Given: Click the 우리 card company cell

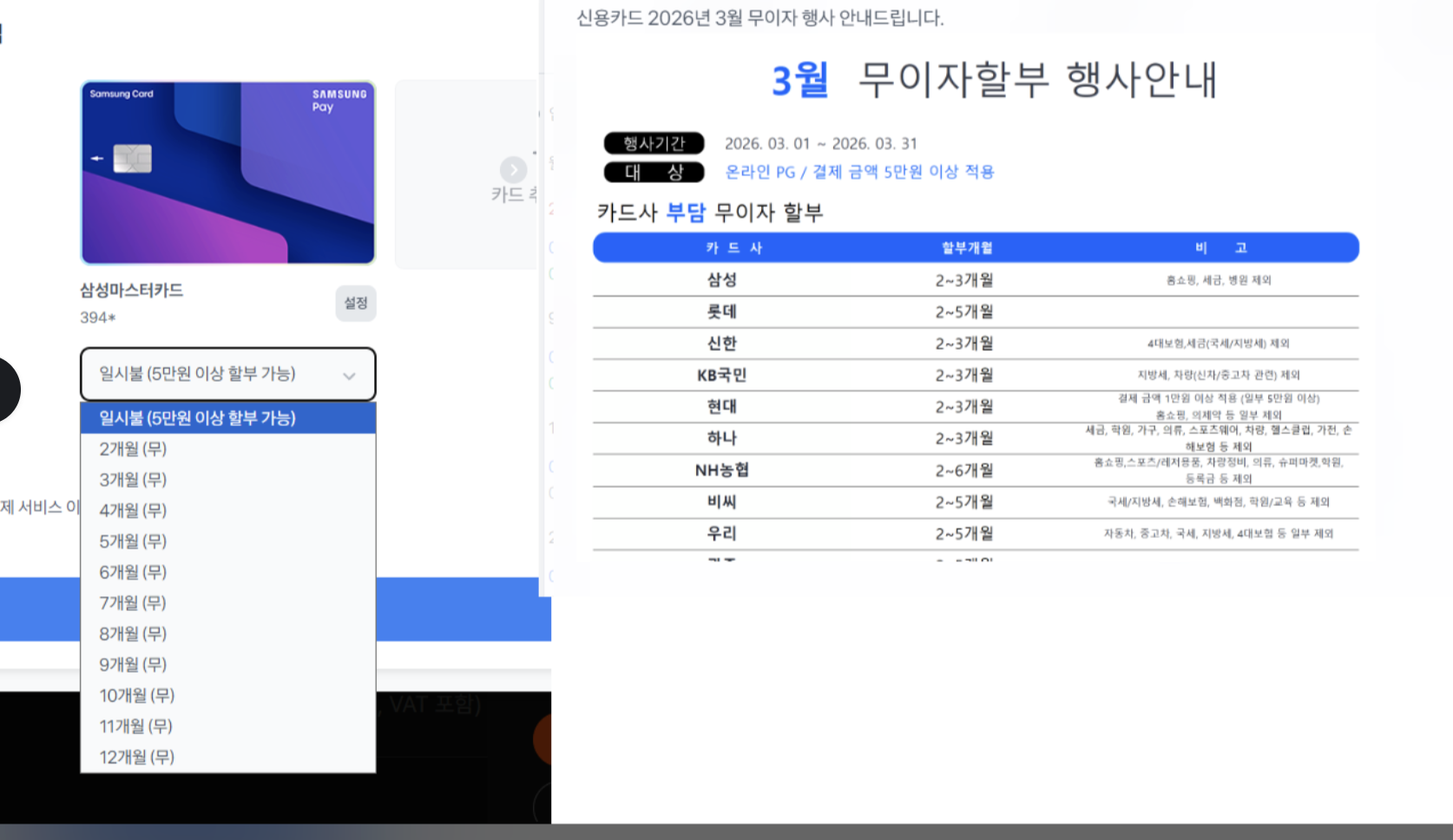Looking at the screenshot, I should pyautogui.click(x=722, y=534).
